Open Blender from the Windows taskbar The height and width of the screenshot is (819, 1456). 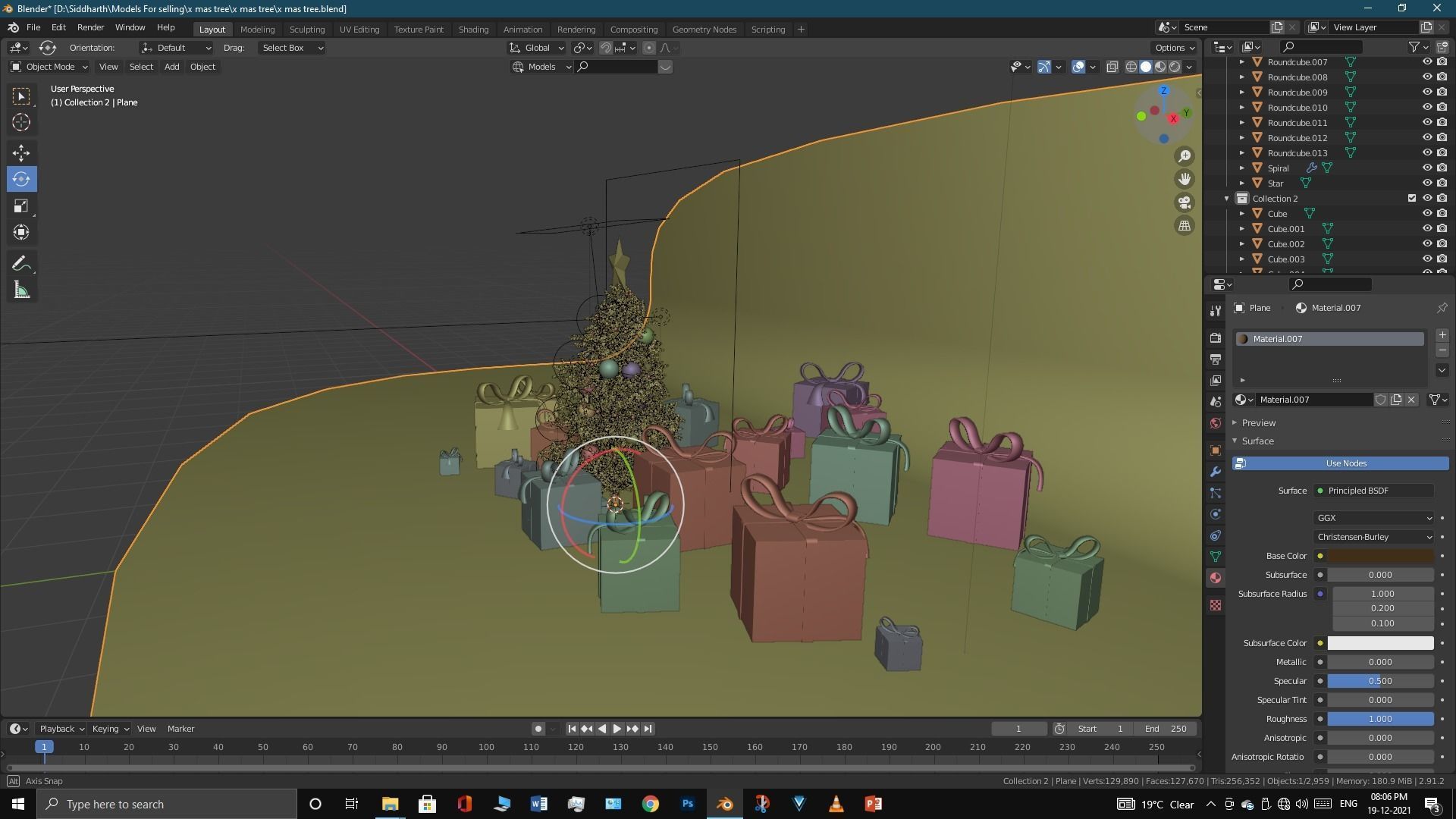coord(724,804)
